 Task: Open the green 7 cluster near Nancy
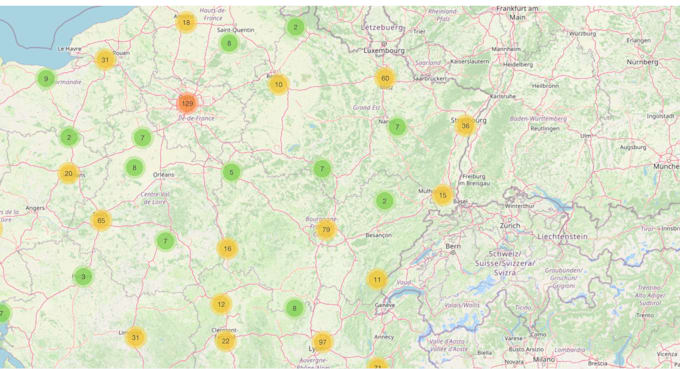click(x=397, y=127)
